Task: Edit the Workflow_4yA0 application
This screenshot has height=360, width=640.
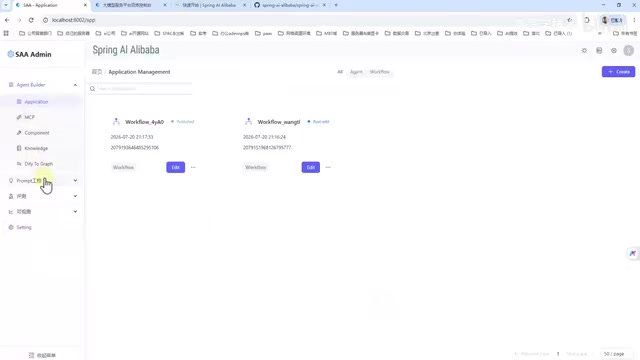Action: tap(176, 167)
